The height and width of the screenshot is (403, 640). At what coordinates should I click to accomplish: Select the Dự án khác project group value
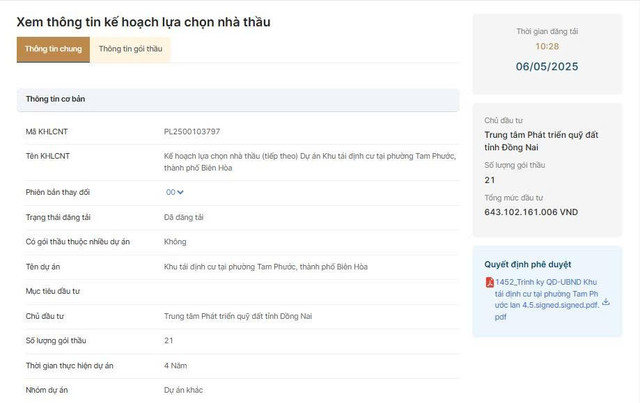point(183,390)
